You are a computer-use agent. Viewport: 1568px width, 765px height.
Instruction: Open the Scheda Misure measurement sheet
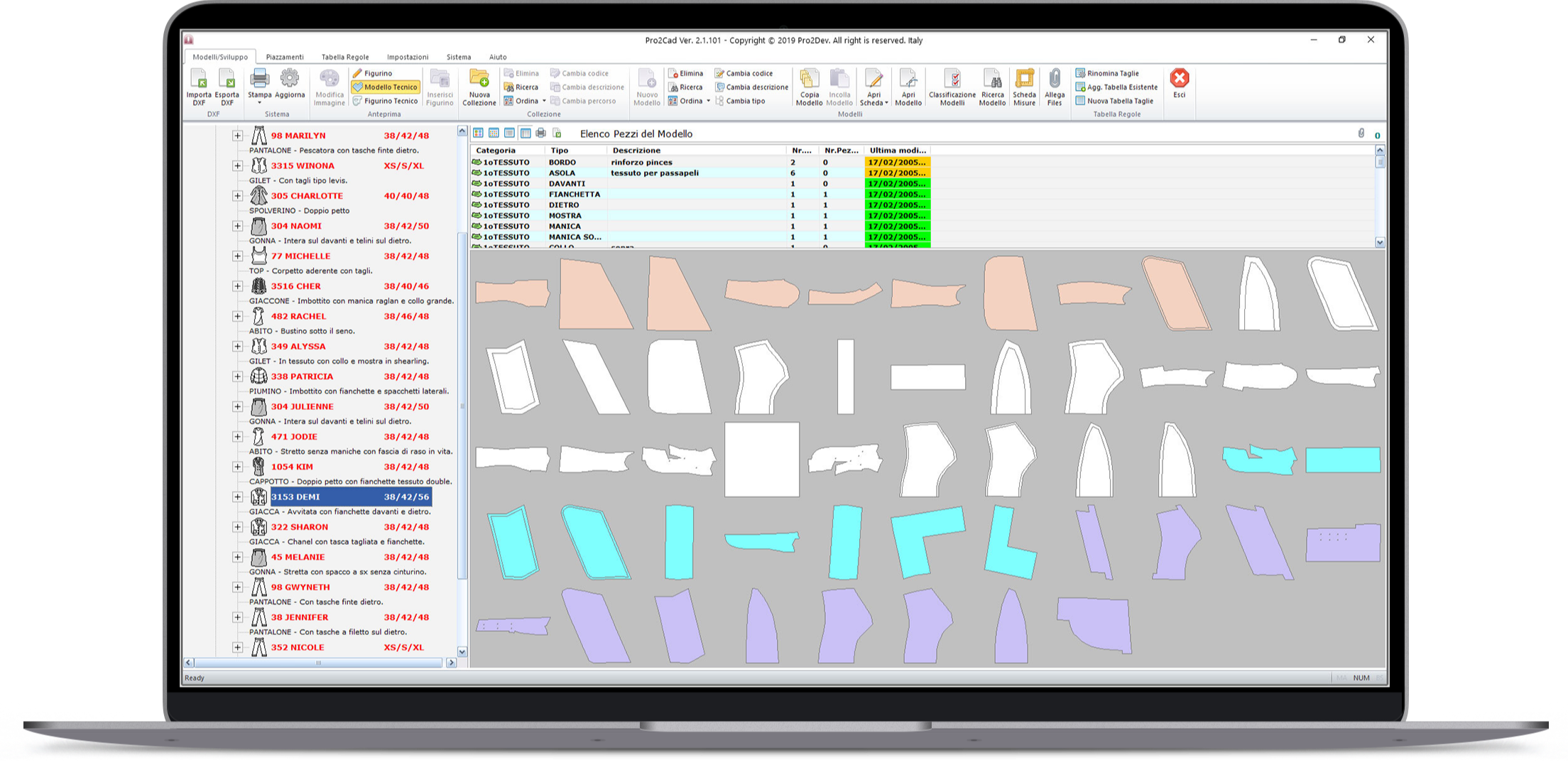(1024, 87)
